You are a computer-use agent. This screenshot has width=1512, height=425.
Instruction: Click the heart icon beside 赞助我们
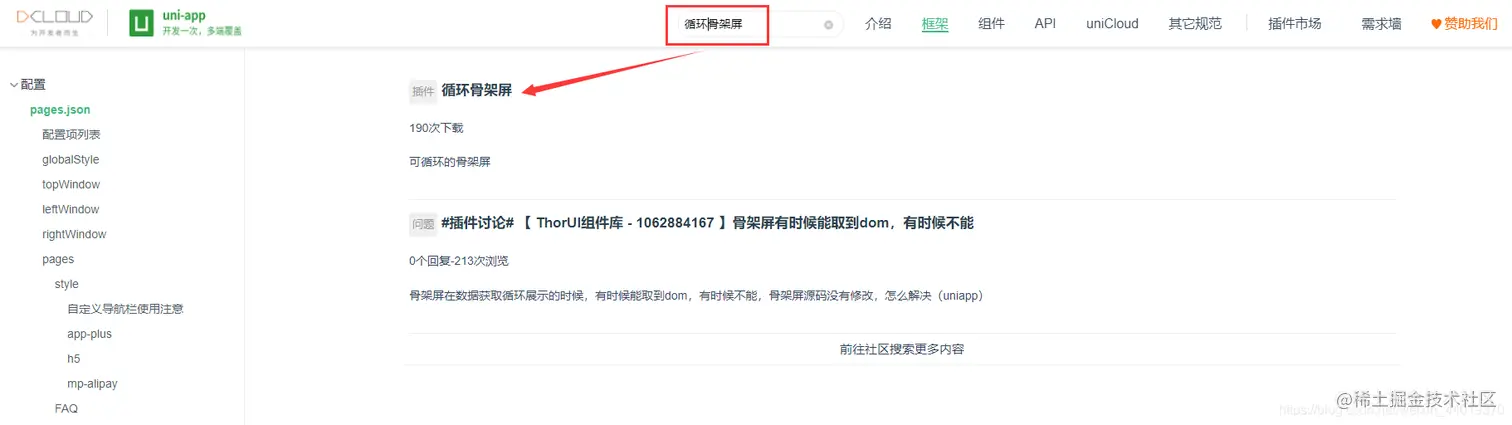(x=1436, y=24)
